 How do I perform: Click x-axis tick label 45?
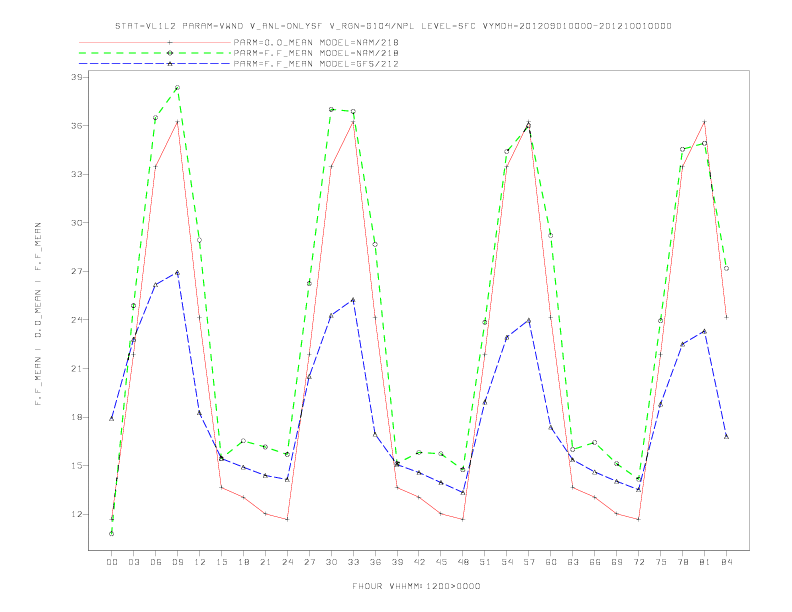point(441,562)
